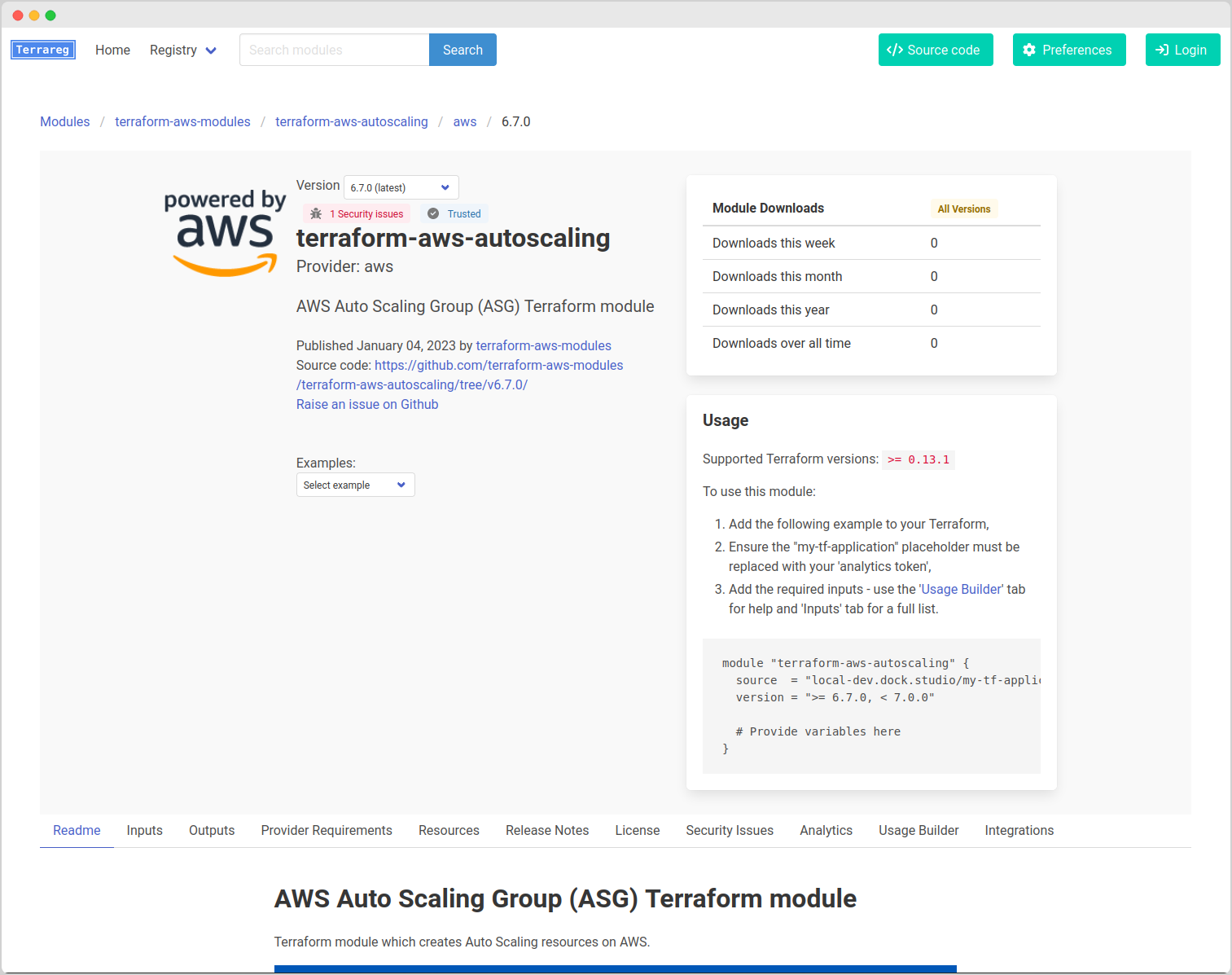1232x975 pixels.
Task: Click 'Downloads over all time' row text
Action: pos(782,343)
